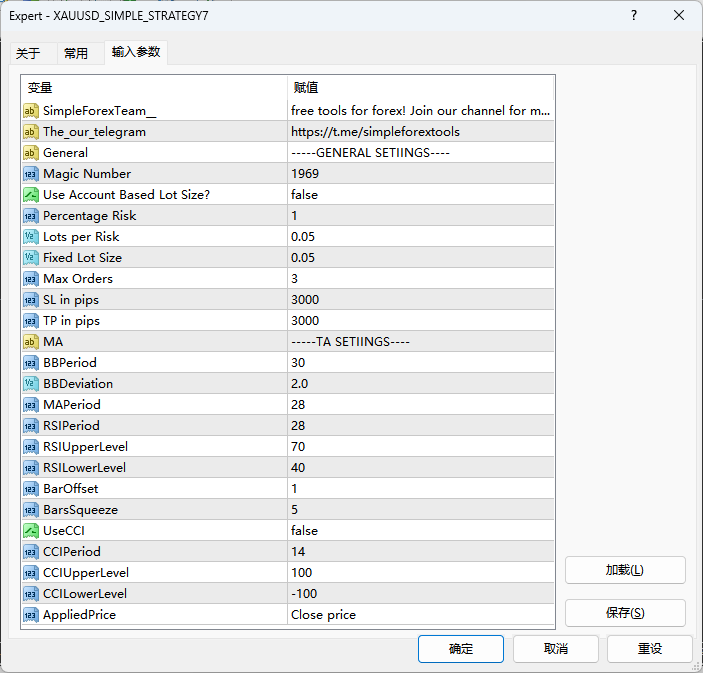The image size is (703, 673).
Task: Click the integer icon next to Magic Number
Action: point(31,174)
